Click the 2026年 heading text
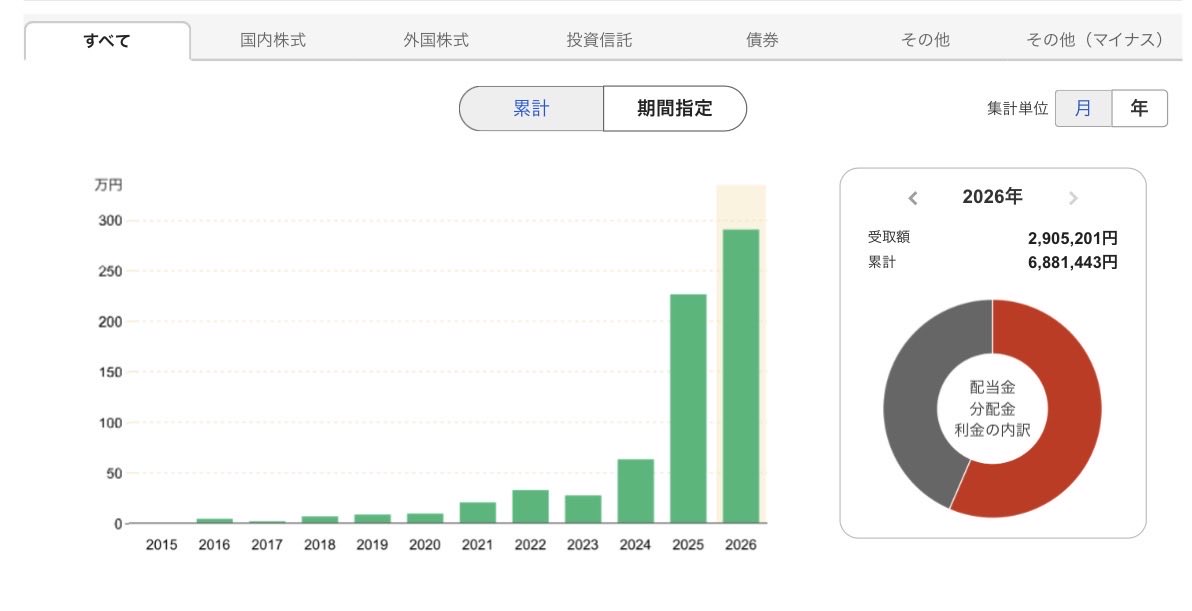This screenshot has height=611, width=1192. pos(992,197)
